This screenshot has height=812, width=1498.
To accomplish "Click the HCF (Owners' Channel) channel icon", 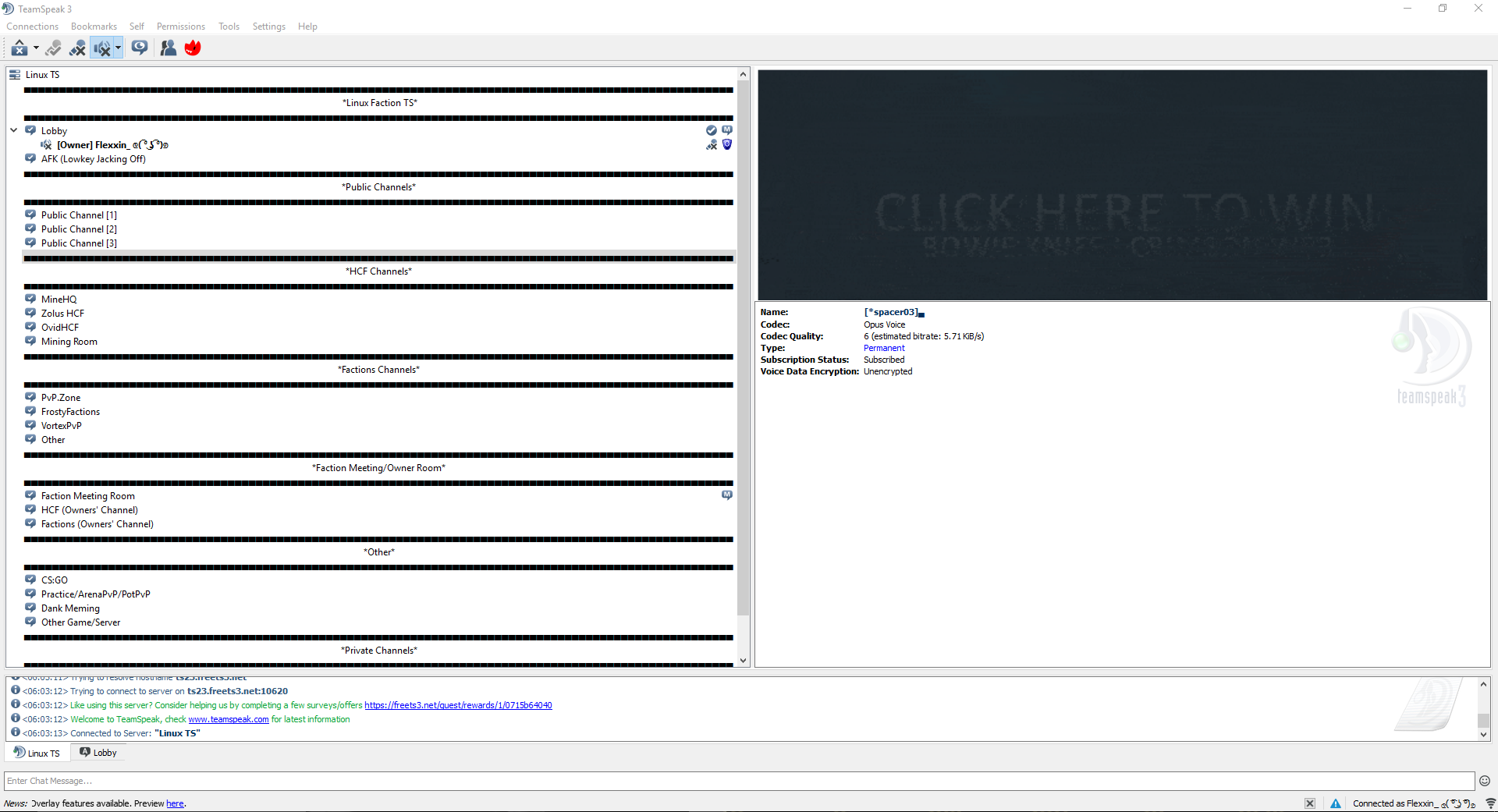I will [30, 509].
